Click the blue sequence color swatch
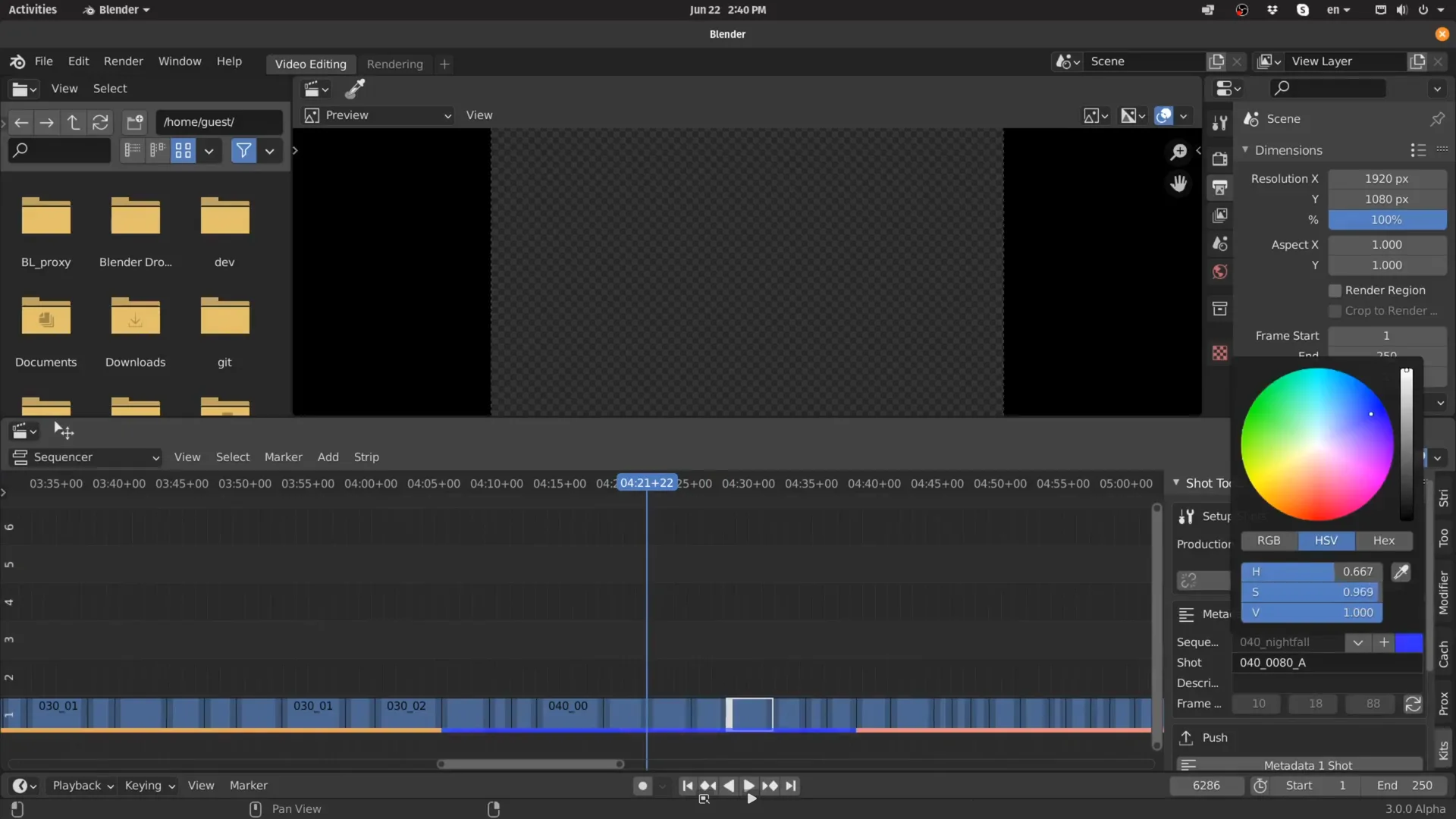The height and width of the screenshot is (819, 1456). click(x=1409, y=642)
